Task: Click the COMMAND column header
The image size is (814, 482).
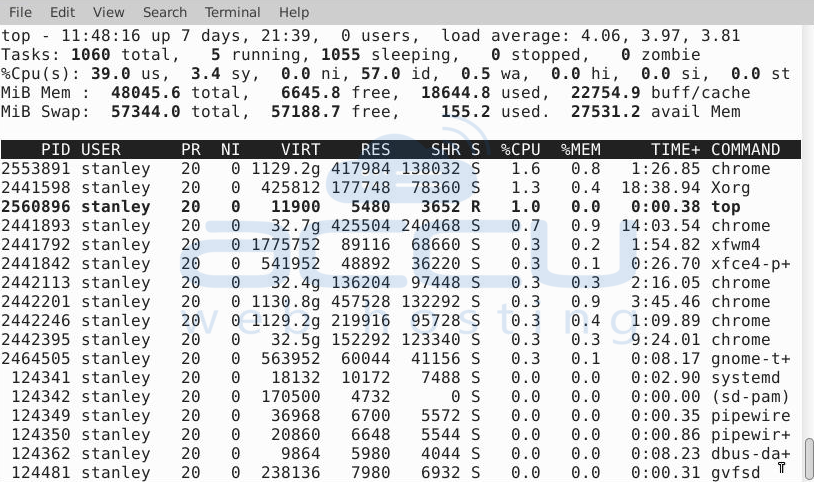Action: (x=745, y=149)
